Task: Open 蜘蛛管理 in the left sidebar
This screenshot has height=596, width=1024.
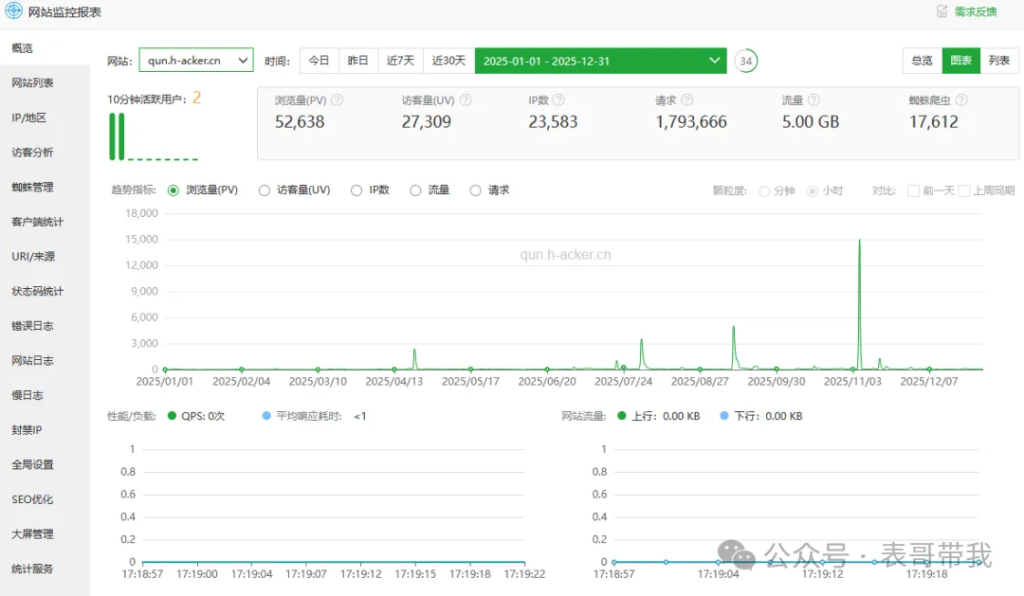Action: point(33,187)
